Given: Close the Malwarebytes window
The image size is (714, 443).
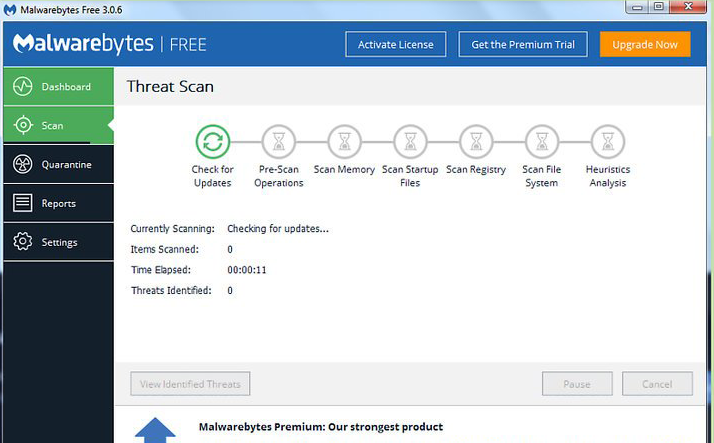Looking at the screenshot, I should [688, 7].
